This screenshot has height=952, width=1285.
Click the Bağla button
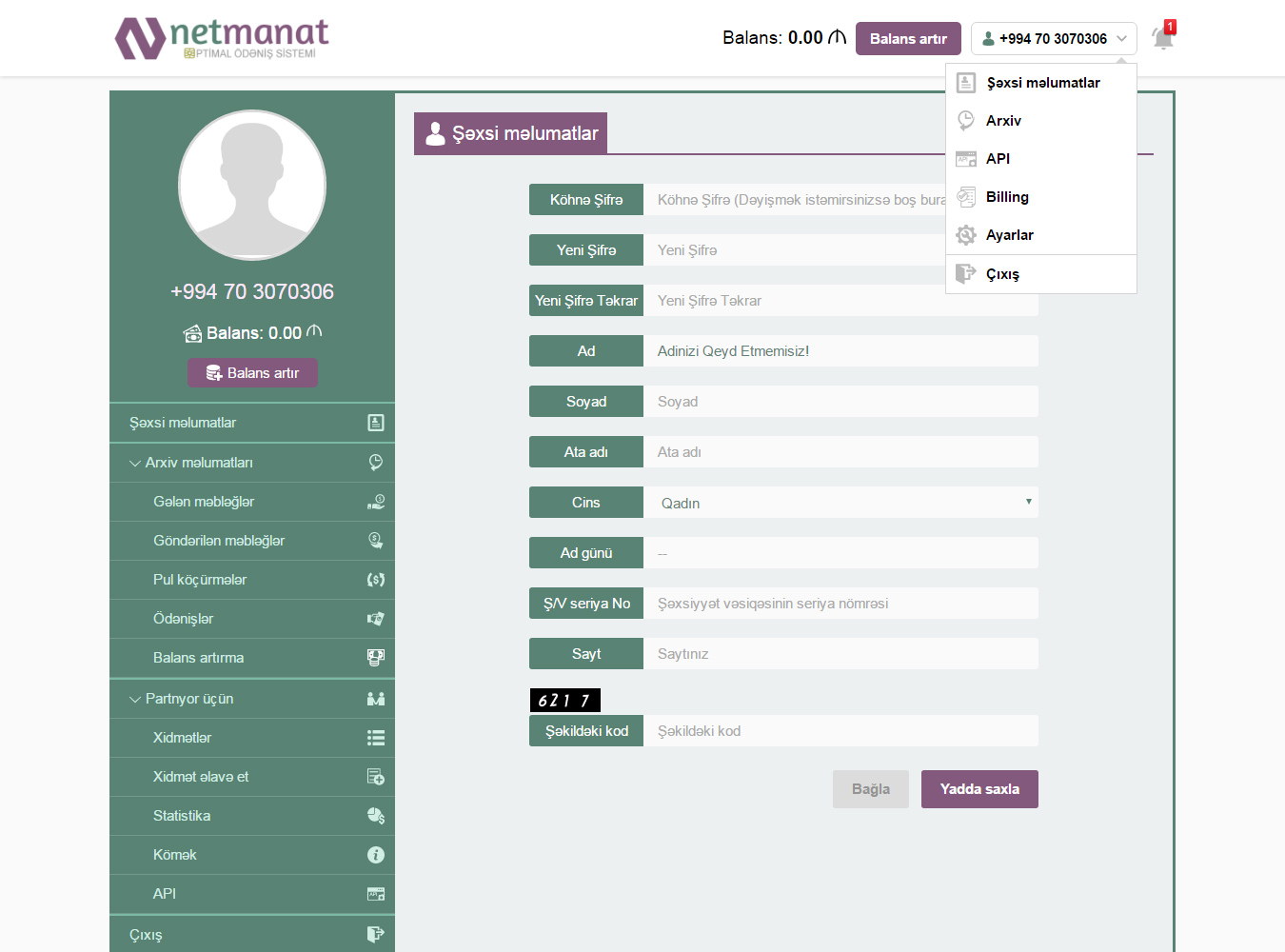(870, 789)
